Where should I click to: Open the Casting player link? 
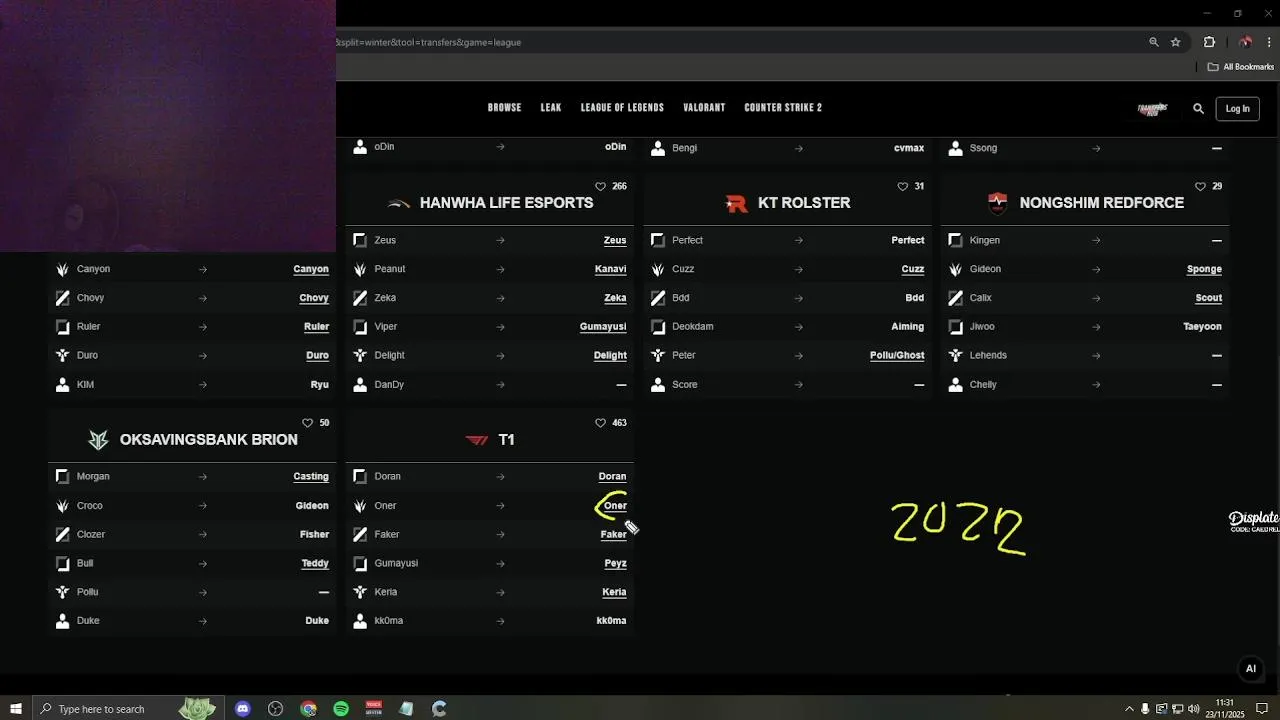click(x=311, y=477)
